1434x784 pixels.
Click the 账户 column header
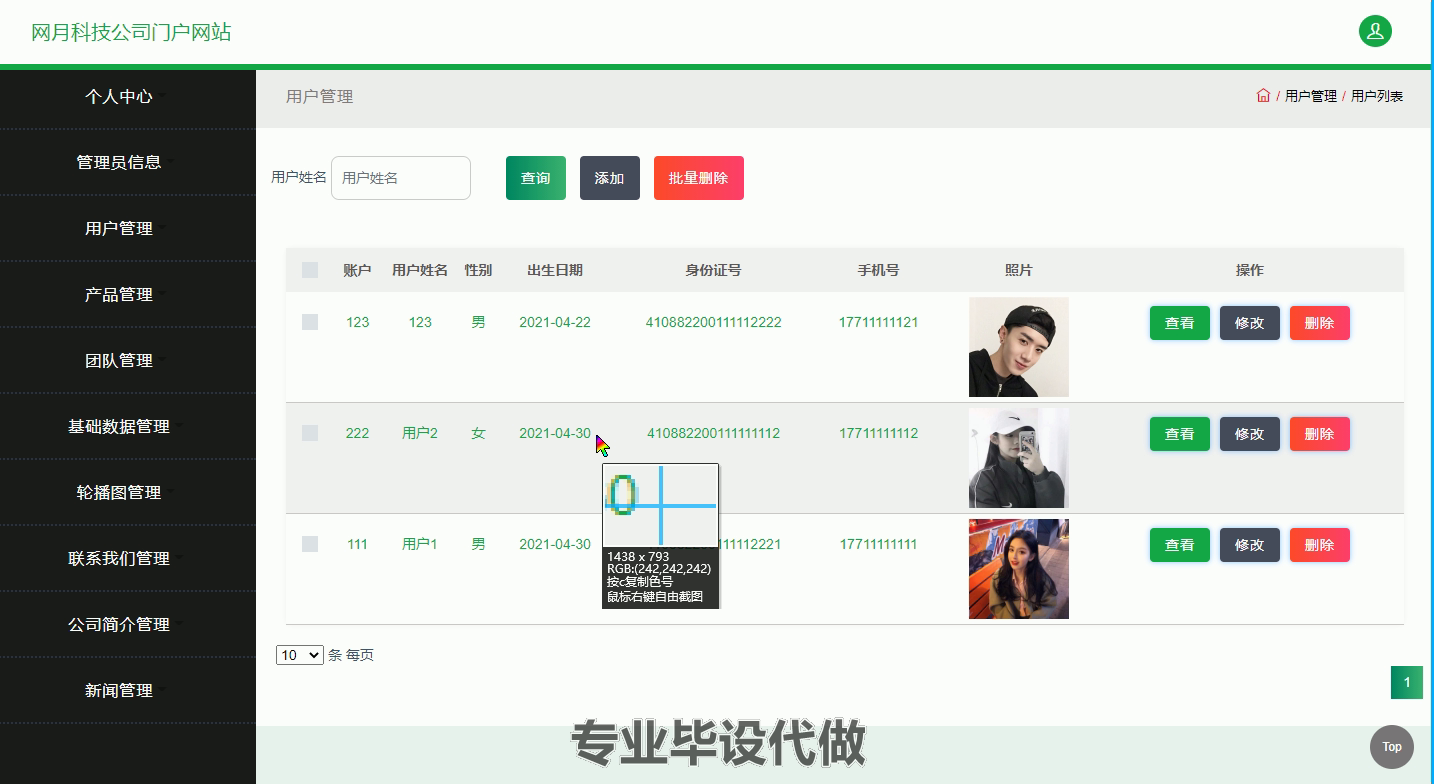coord(357,270)
